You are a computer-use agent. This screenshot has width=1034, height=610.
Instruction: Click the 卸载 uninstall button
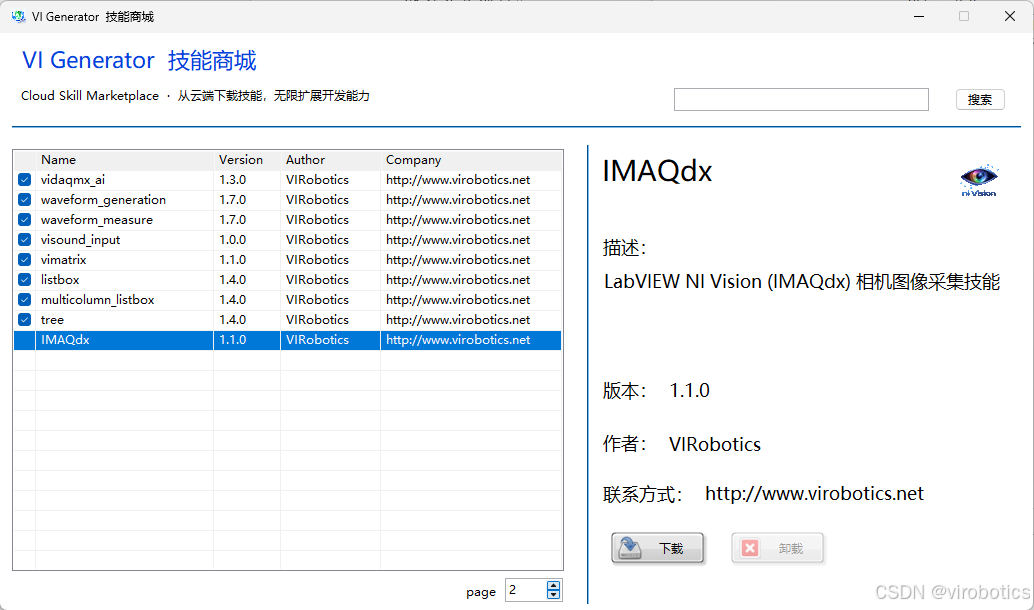pyautogui.click(x=777, y=548)
